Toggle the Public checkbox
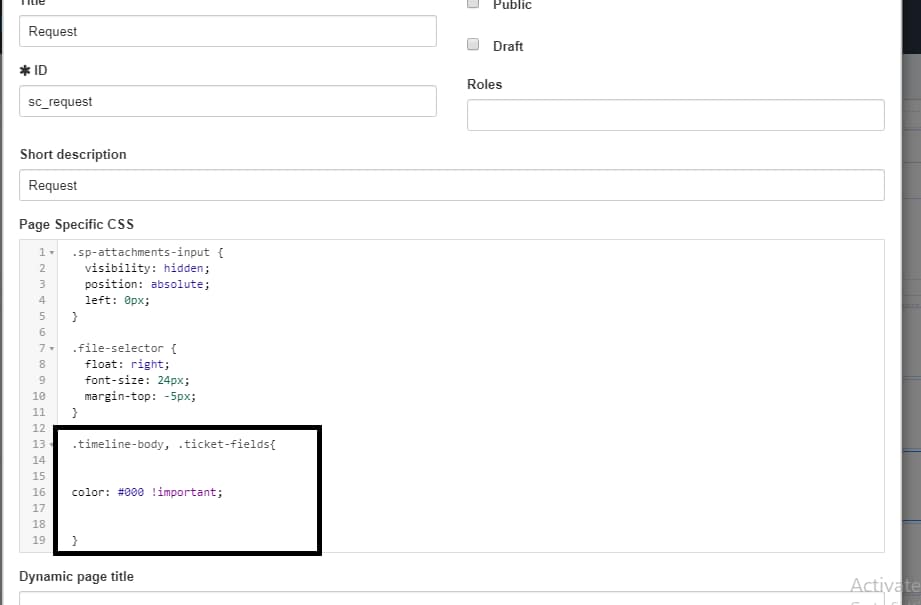This screenshot has height=605, width=921. (473, 4)
